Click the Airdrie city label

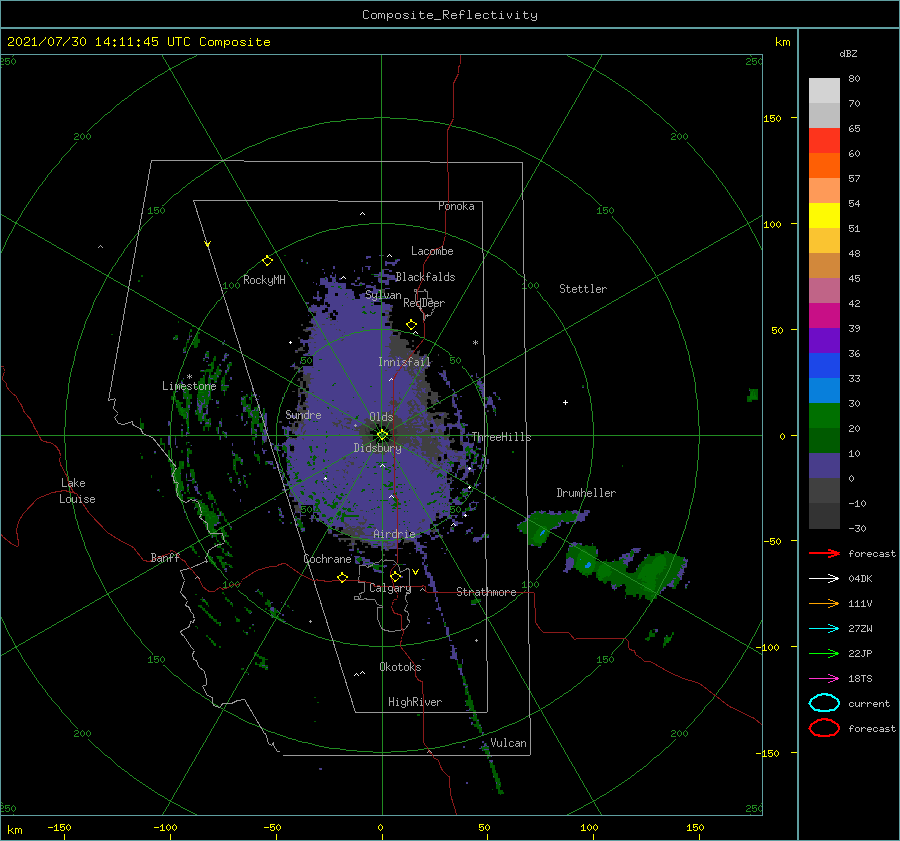point(394,534)
